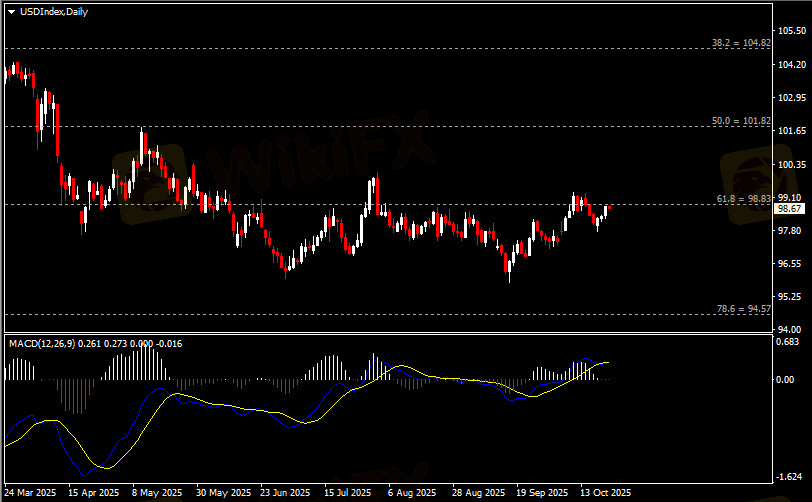
Task: Select the 50.0 = 101.82 Fibonacci label
Action: point(741,121)
